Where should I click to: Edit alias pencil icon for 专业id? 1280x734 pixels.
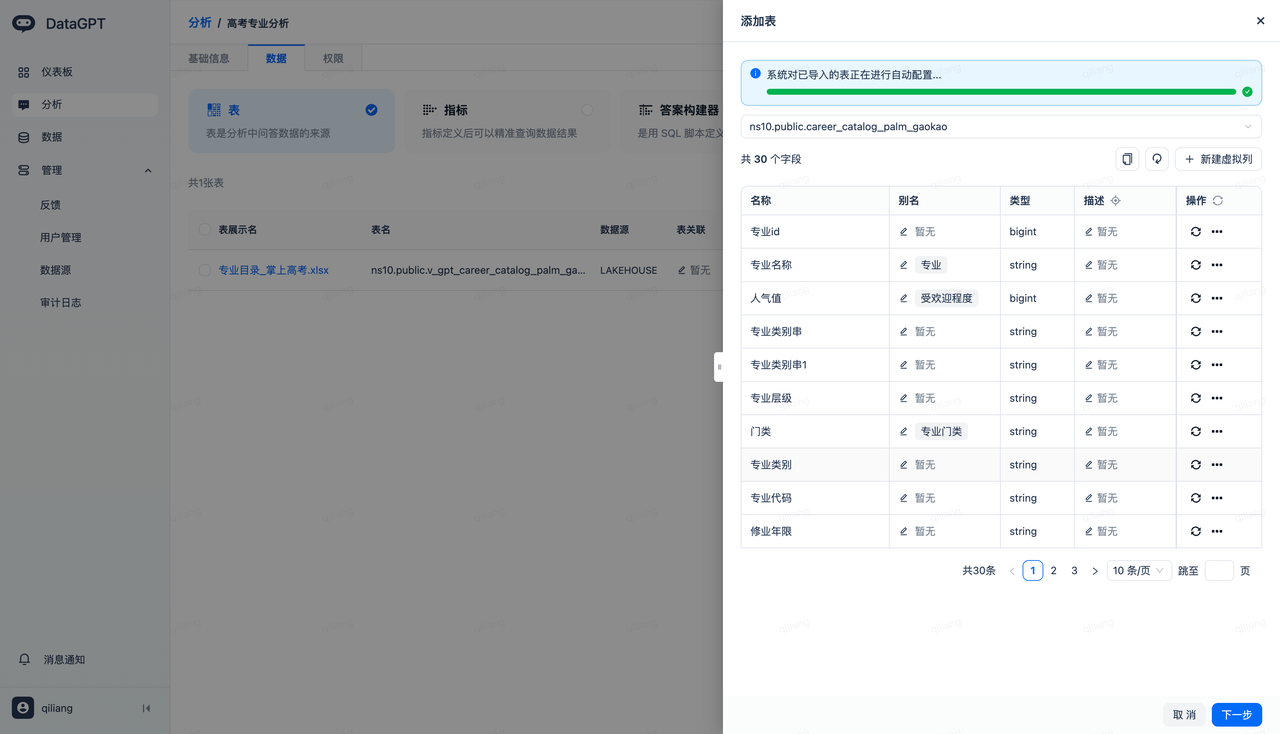[904, 232]
